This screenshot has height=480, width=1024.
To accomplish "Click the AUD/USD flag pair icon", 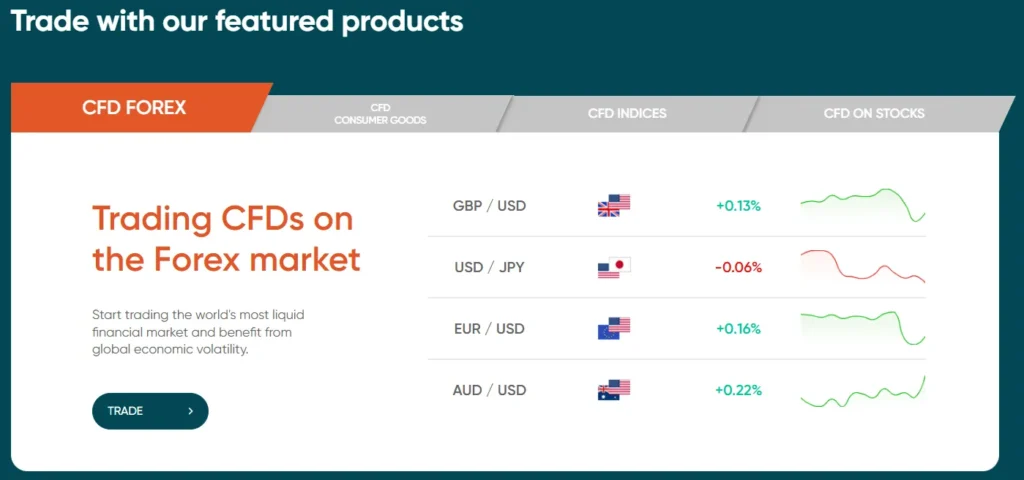I will 614,390.
